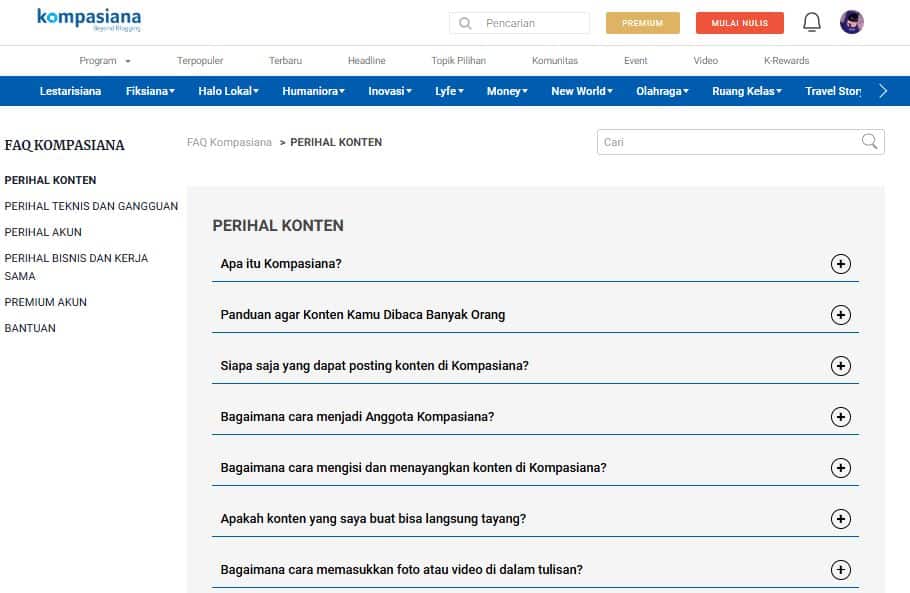Open the notifications bell icon

(x=811, y=20)
